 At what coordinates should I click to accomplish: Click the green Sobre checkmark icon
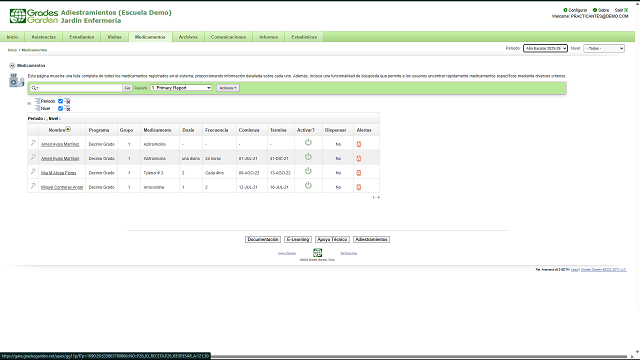pos(595,10)
